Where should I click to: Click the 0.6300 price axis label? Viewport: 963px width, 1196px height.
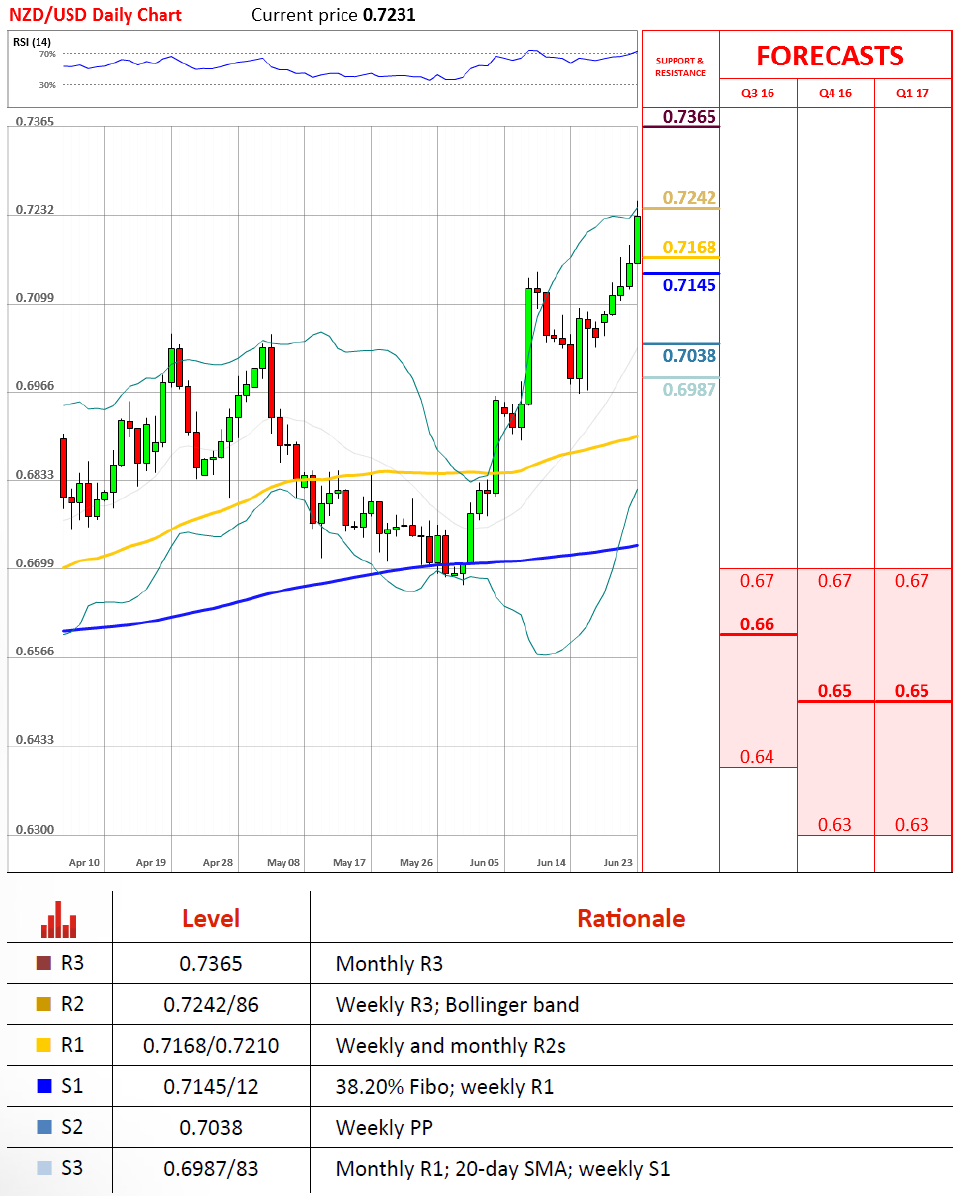pyautogui.click(x=35, y=830)
